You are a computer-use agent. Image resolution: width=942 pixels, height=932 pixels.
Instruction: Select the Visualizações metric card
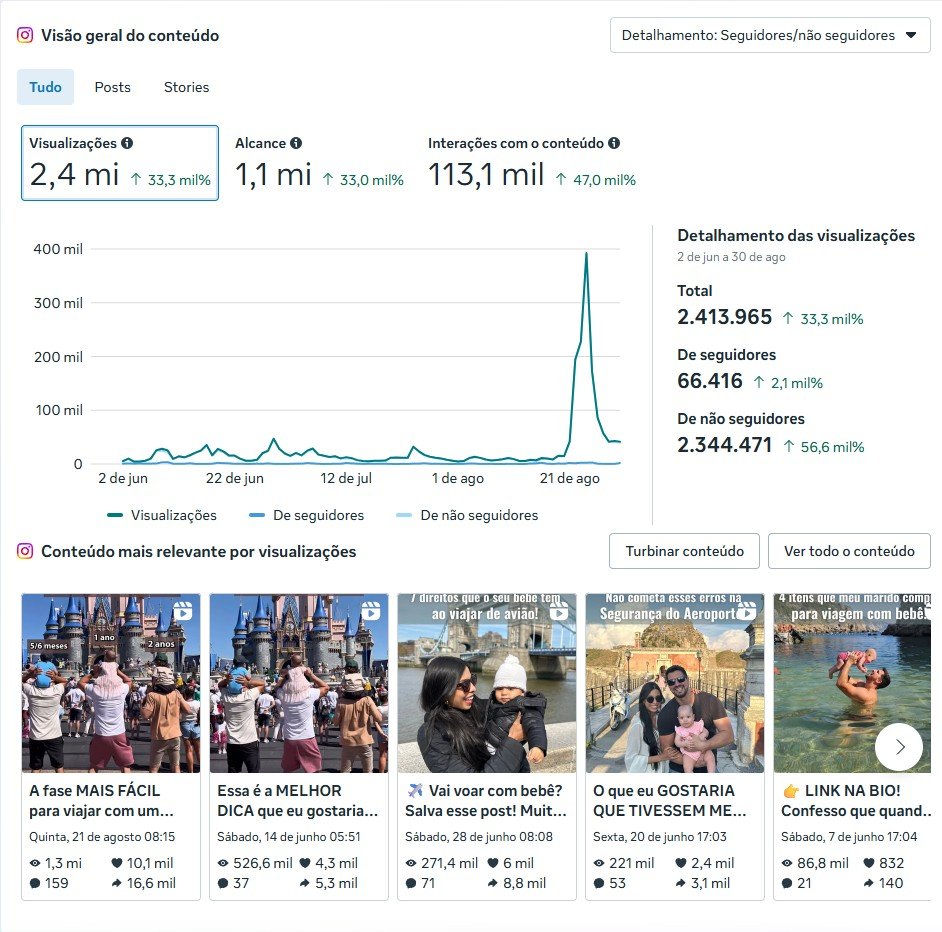coord(120,163)
